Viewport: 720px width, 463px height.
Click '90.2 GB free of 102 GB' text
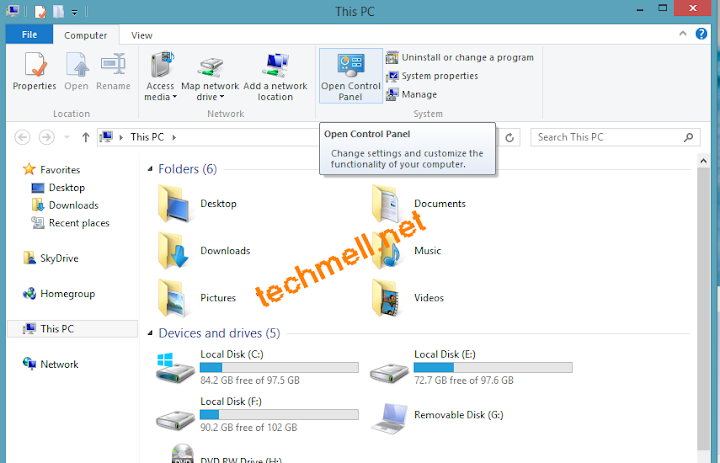248,427
